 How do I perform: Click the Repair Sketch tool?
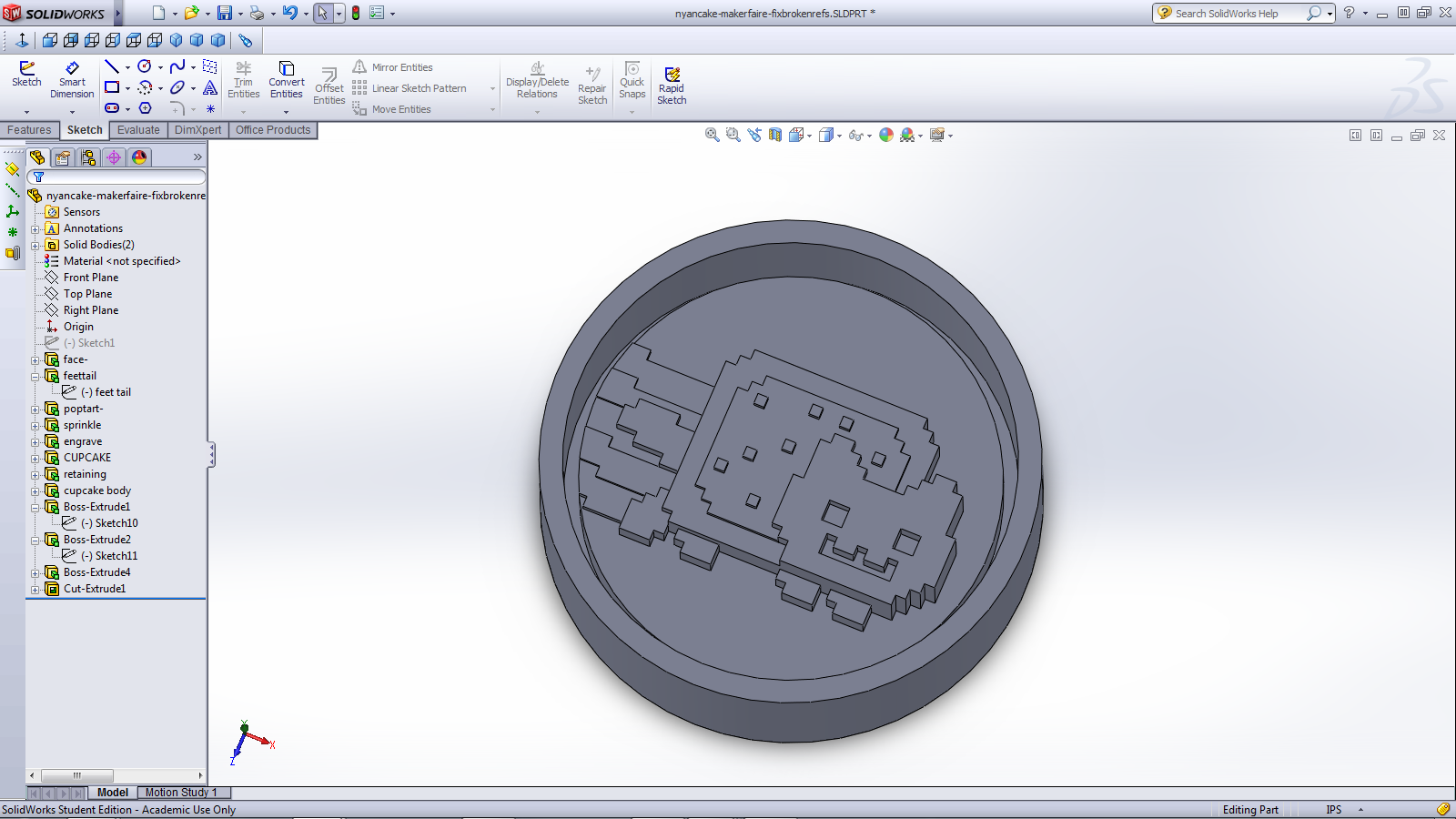coord(592,86)
